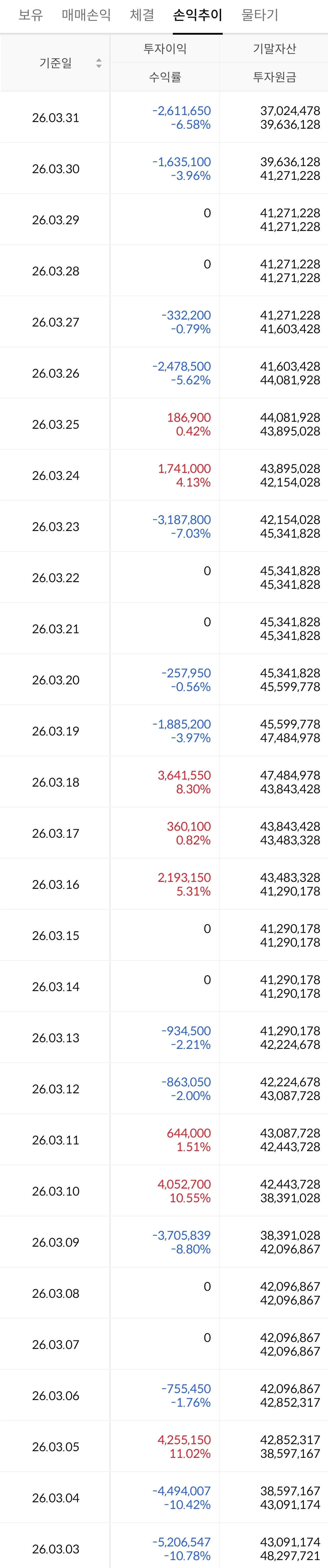Select the 체결 tab
328x1568 pixels.
(142, 15)
